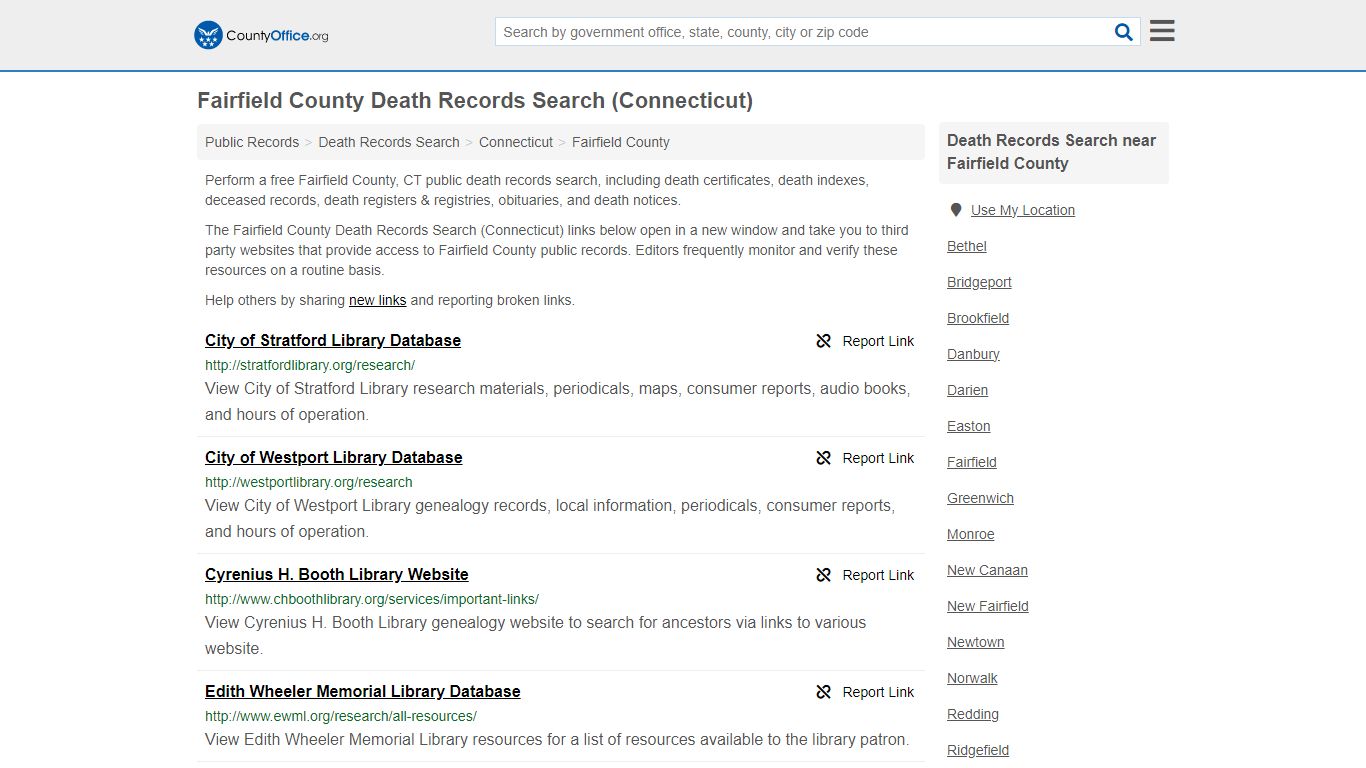The image size is (1366, 768).
Task: Open Cyrenius H. Booth Library Website
Action: pyautogui.click(x=337, y=574)
